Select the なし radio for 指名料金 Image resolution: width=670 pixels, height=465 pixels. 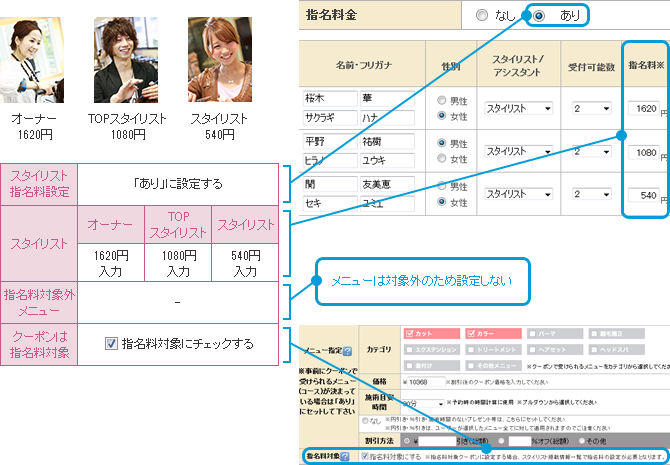click(483, 16)
